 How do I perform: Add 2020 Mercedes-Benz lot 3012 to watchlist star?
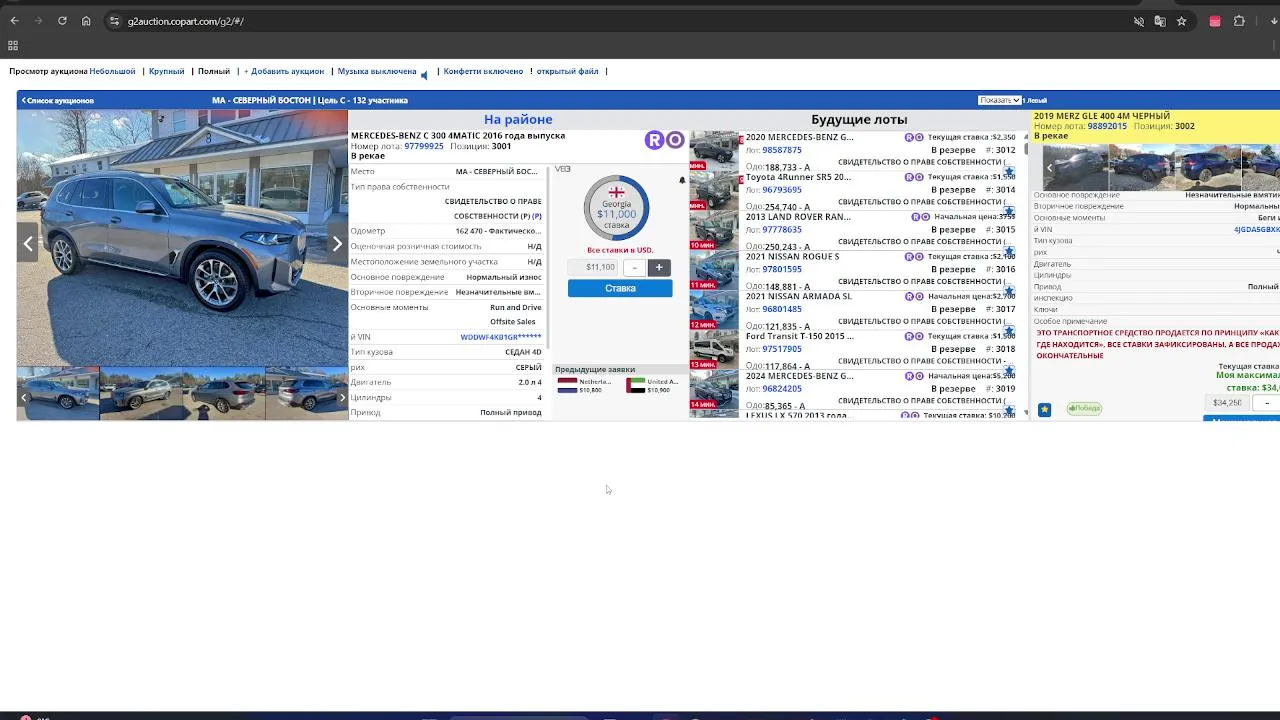pos(1009,171)
